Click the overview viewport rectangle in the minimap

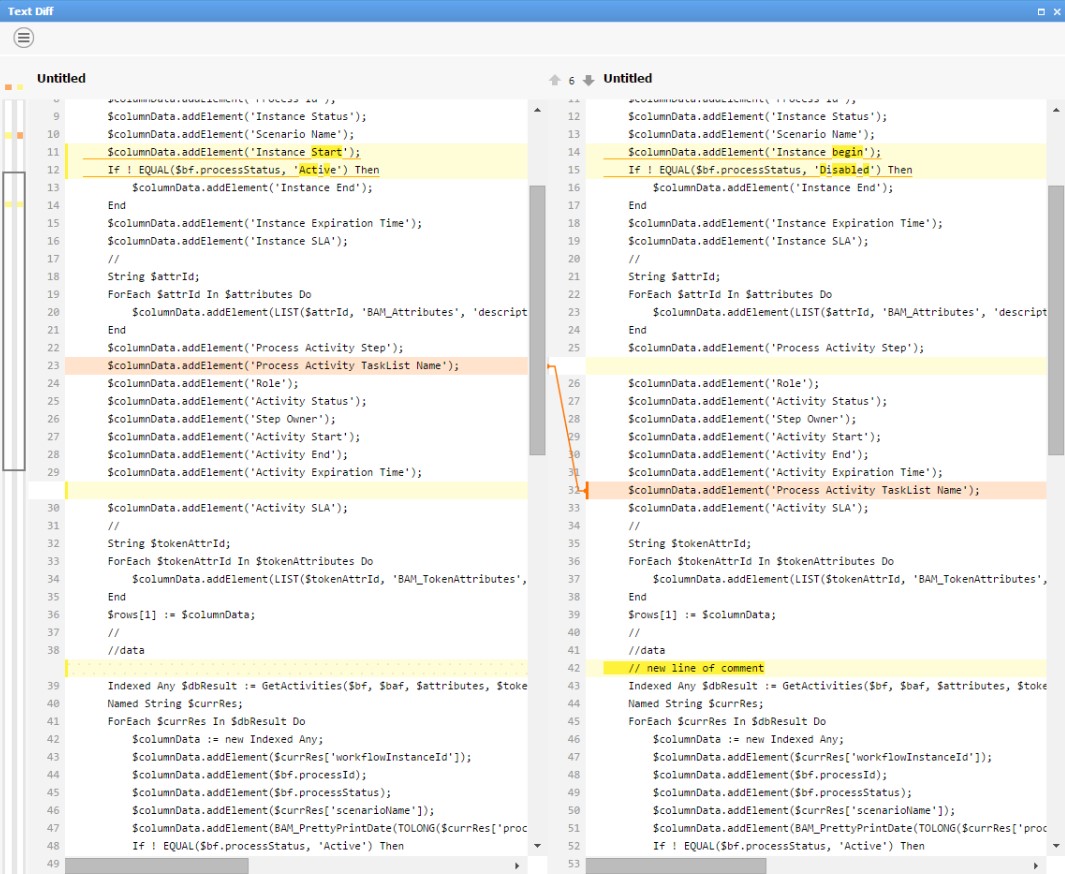point(14,320)
